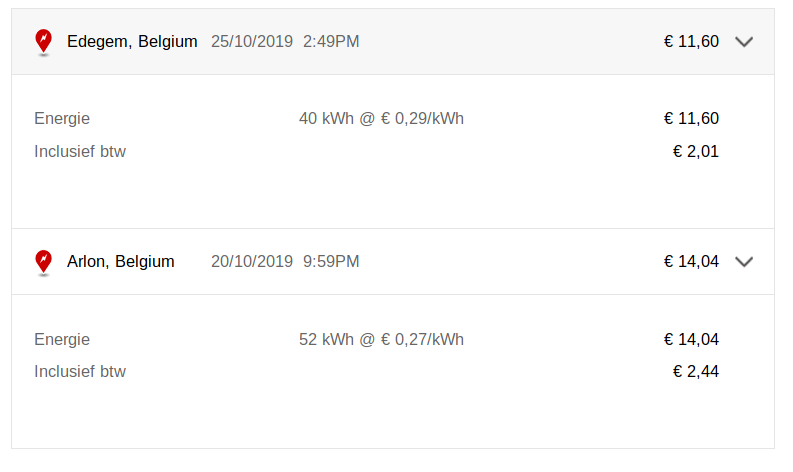Select the Edegem, Belgium location name
This screenshot has width=793, height=472.
tap(132, 41)
